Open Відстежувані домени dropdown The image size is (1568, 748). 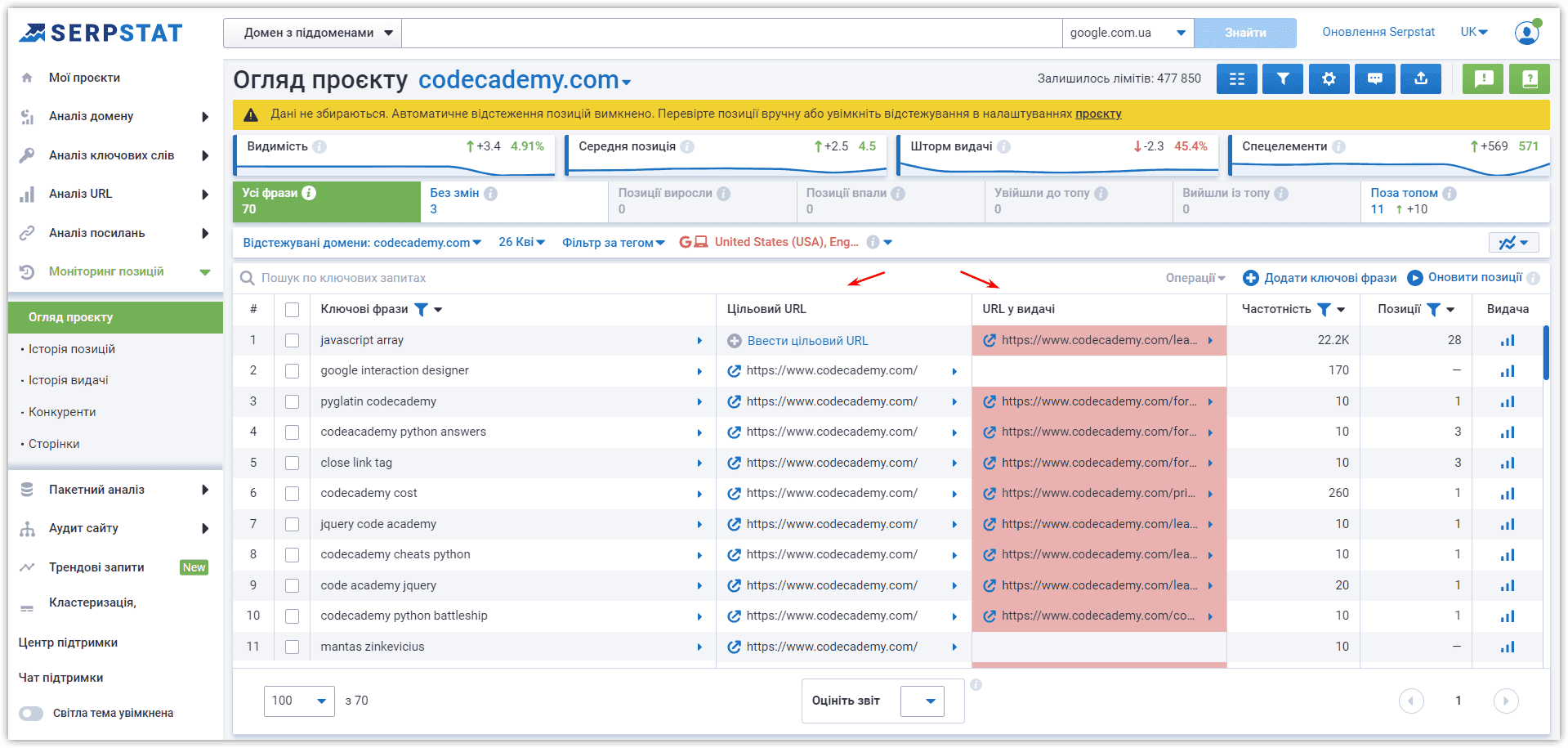(x=362, y=243)
